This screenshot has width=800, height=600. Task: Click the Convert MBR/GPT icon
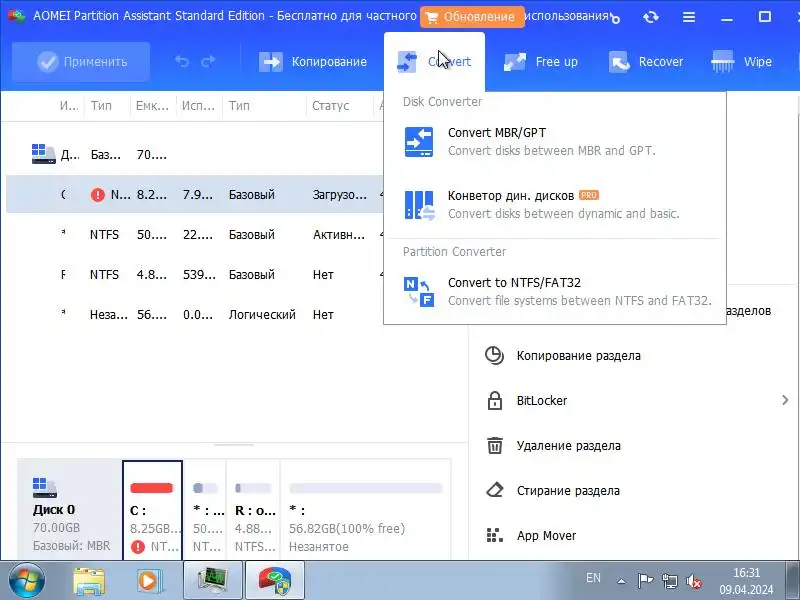tap(419, 142)
